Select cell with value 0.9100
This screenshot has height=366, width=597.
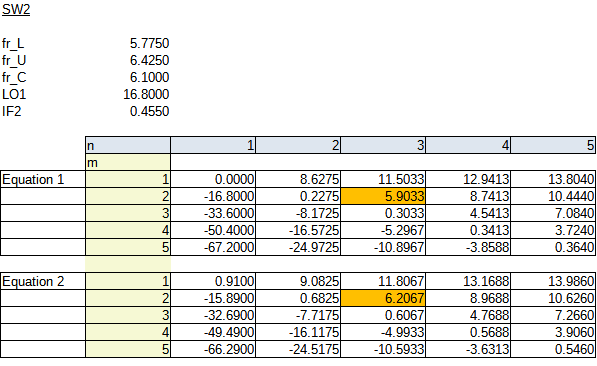(x=213, y=281)
